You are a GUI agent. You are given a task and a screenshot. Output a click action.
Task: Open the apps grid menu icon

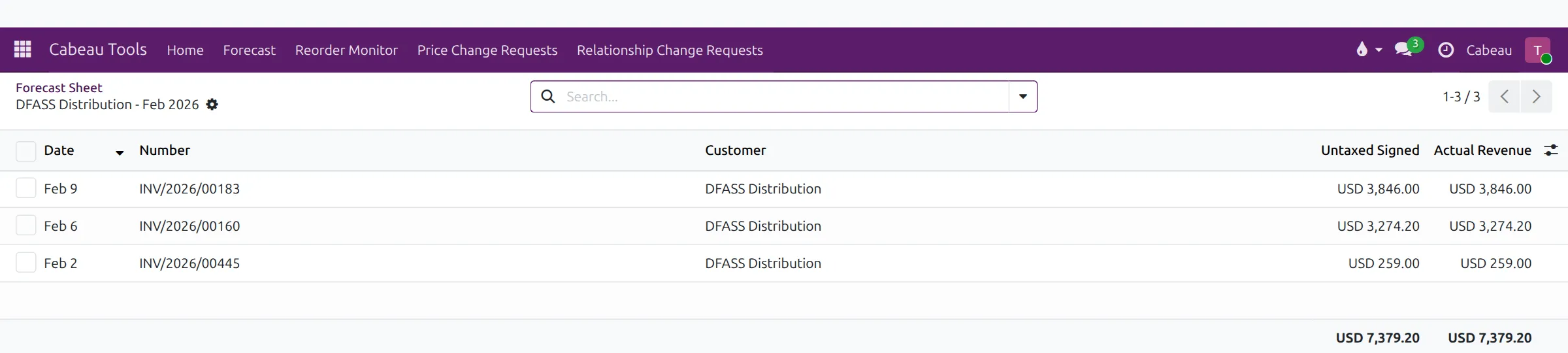pos(23,50)
